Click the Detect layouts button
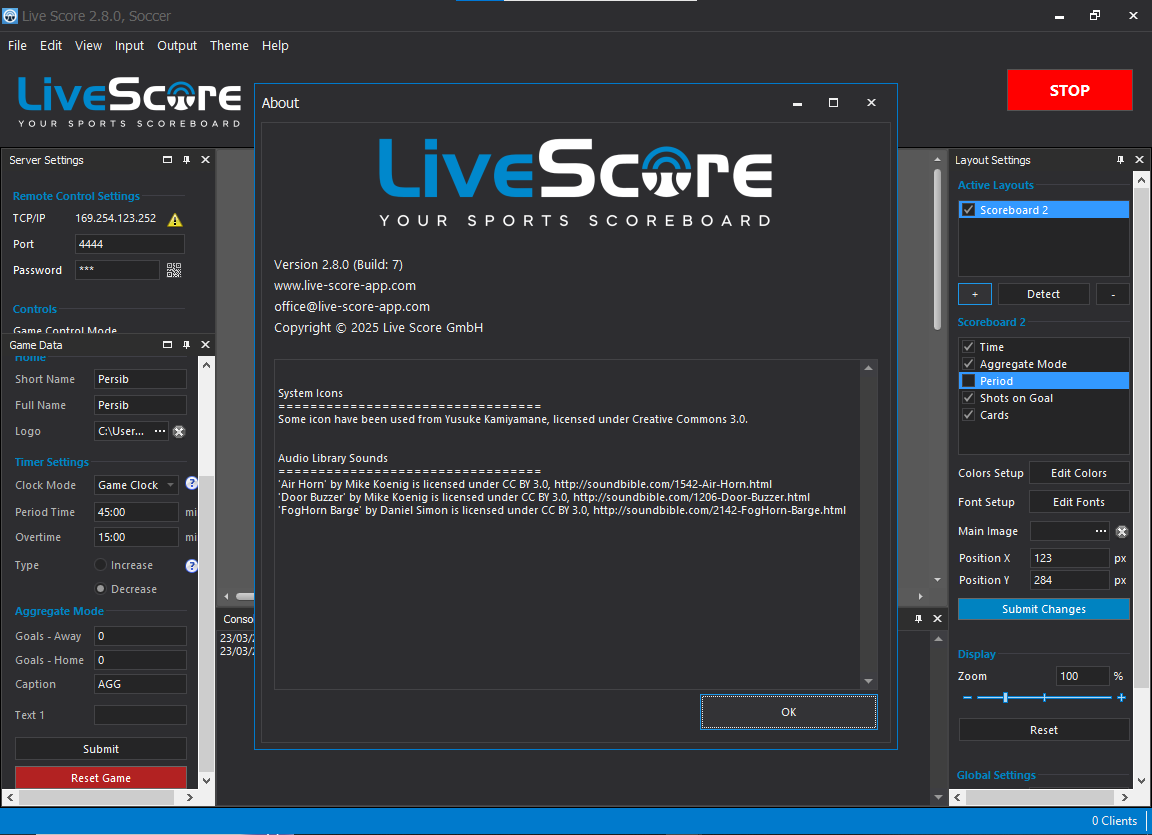1152x835 pixels. coord(1043,294)
